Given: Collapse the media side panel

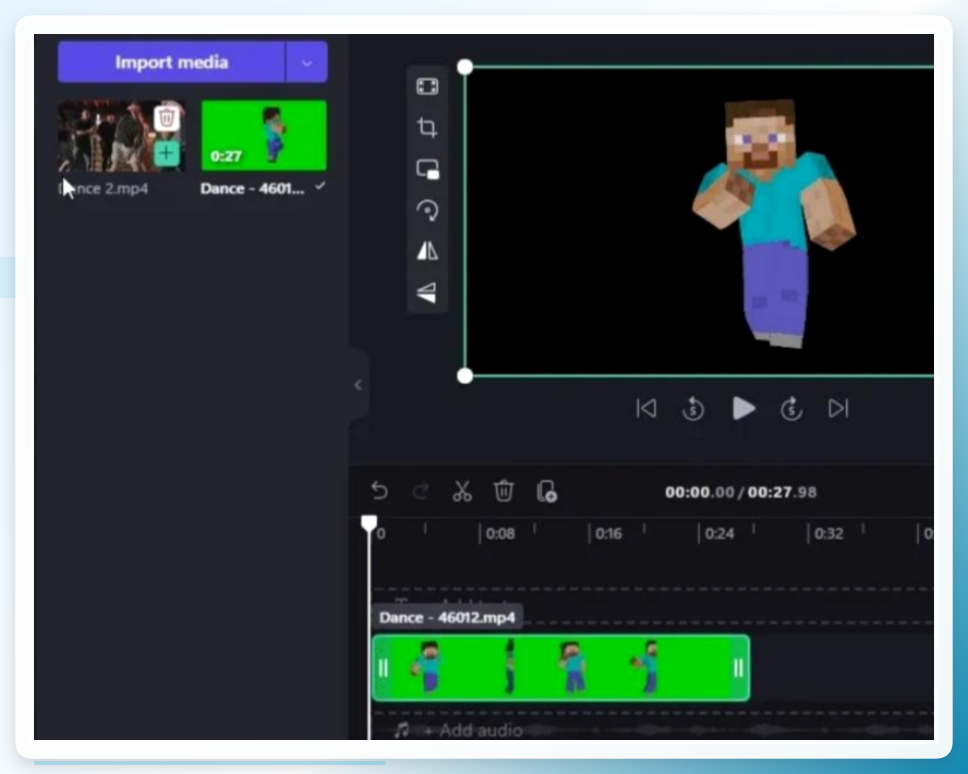Looking at the screenshot, I should point(358,385).
